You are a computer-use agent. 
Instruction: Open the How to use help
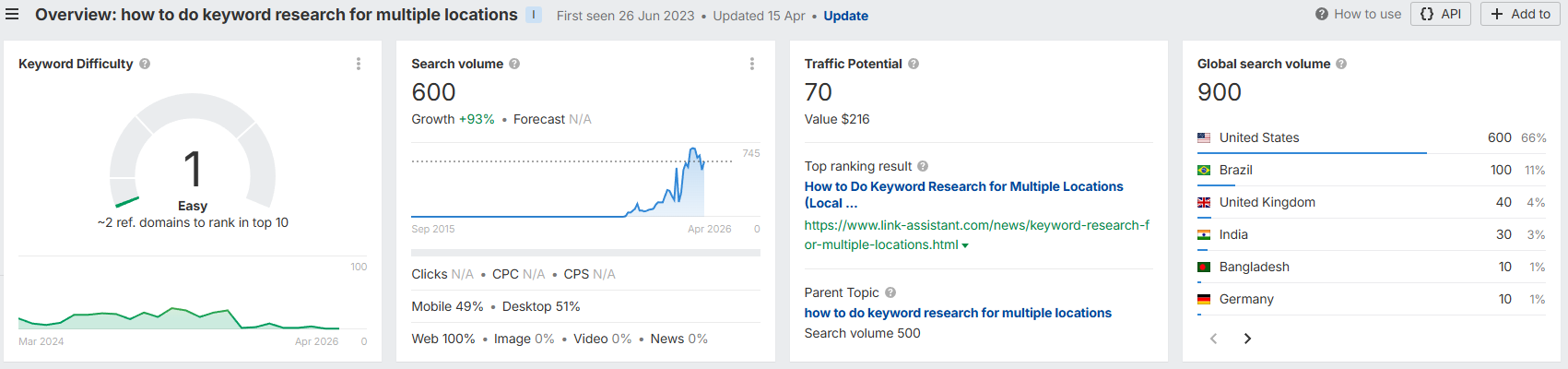click(1358, 14)
